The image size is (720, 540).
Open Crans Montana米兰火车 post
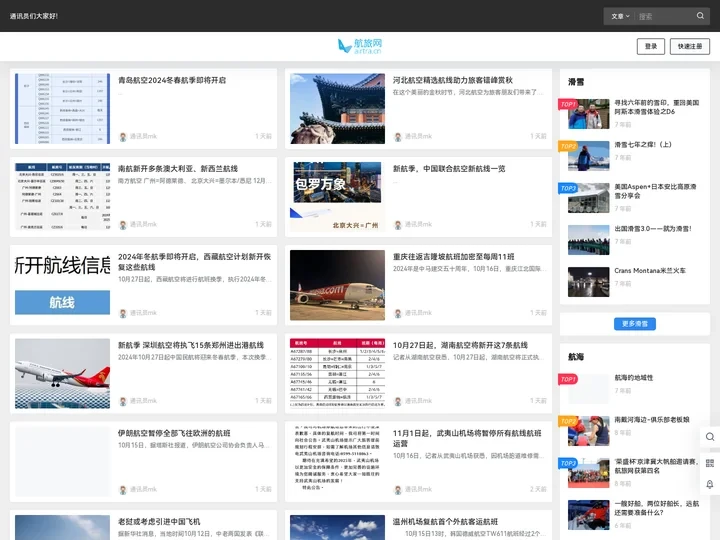650,270
